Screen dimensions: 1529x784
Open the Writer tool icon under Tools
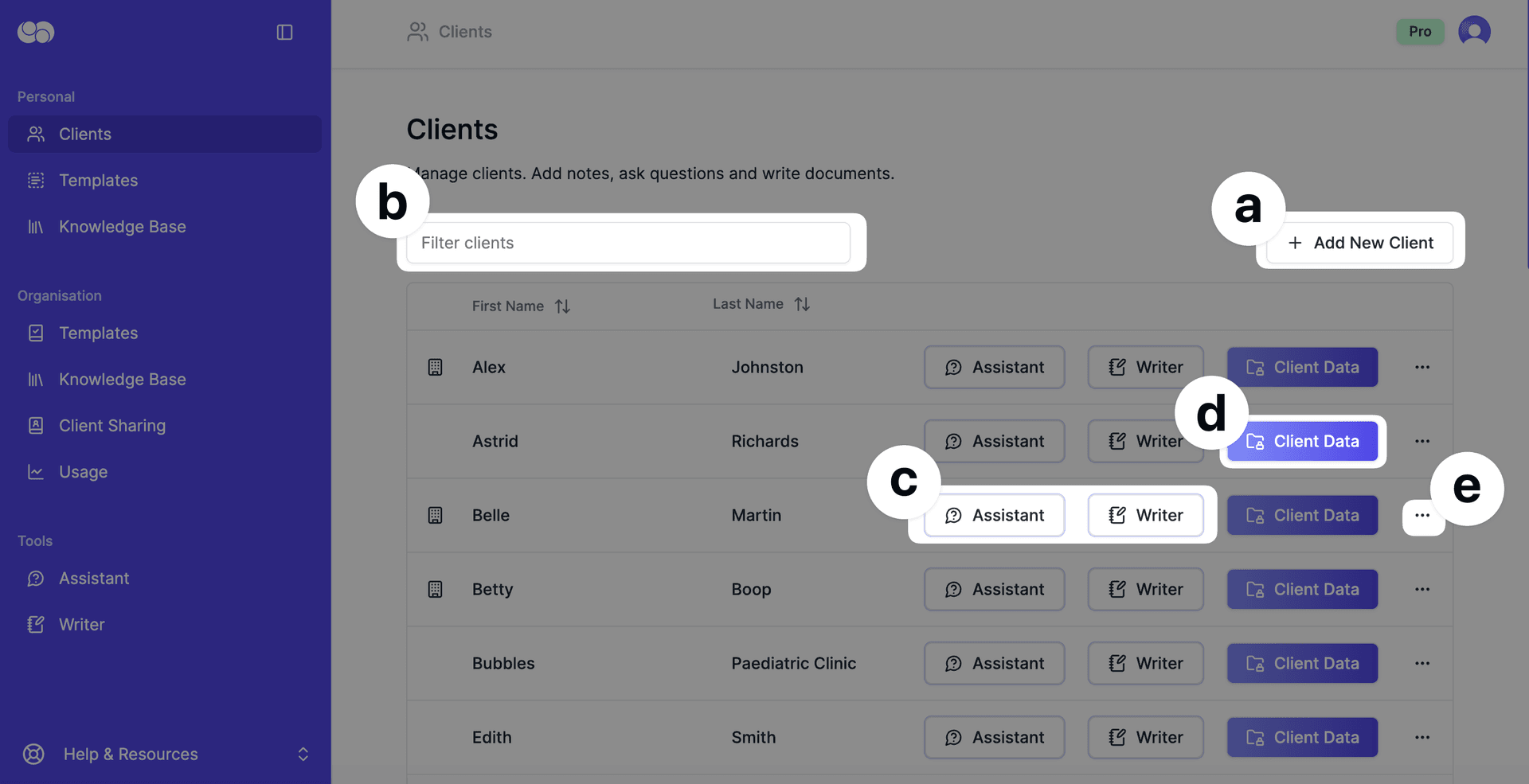35,624
